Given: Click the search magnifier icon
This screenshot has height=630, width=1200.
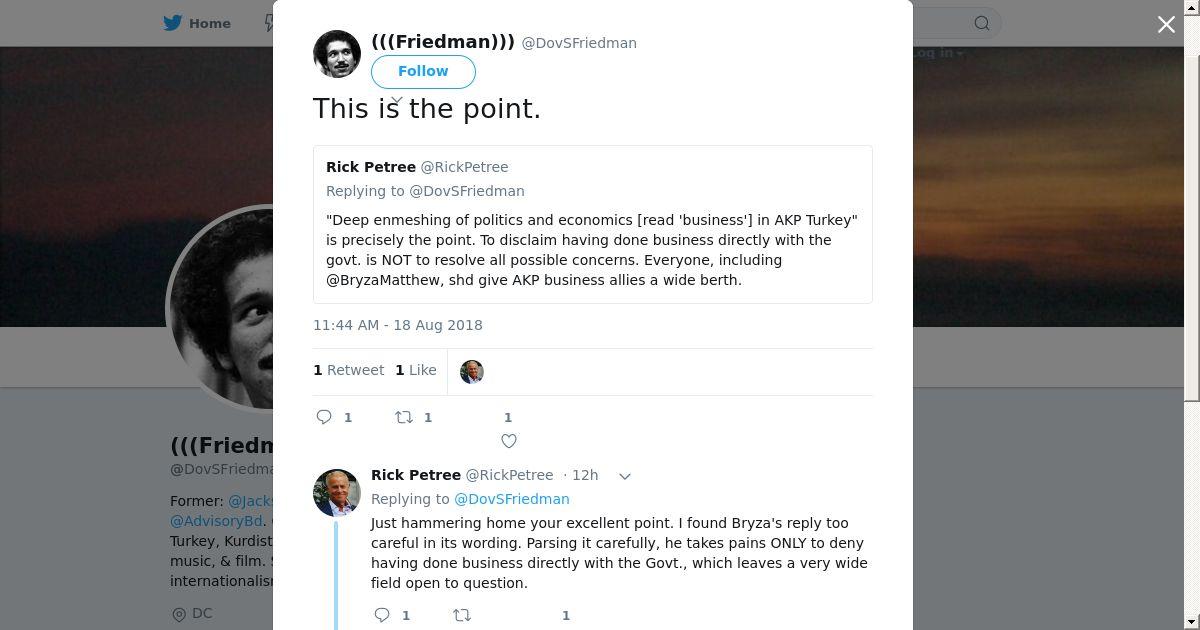Looking at the screenshot, I should 982,23.
